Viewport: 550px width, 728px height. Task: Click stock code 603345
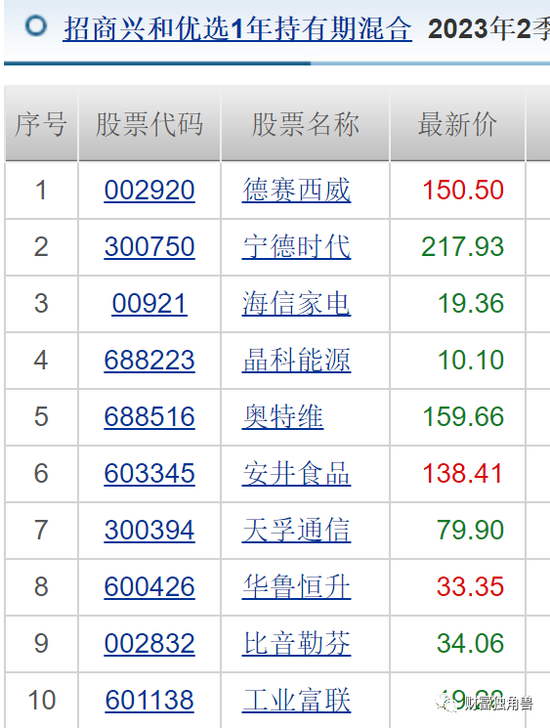(149, 474)
